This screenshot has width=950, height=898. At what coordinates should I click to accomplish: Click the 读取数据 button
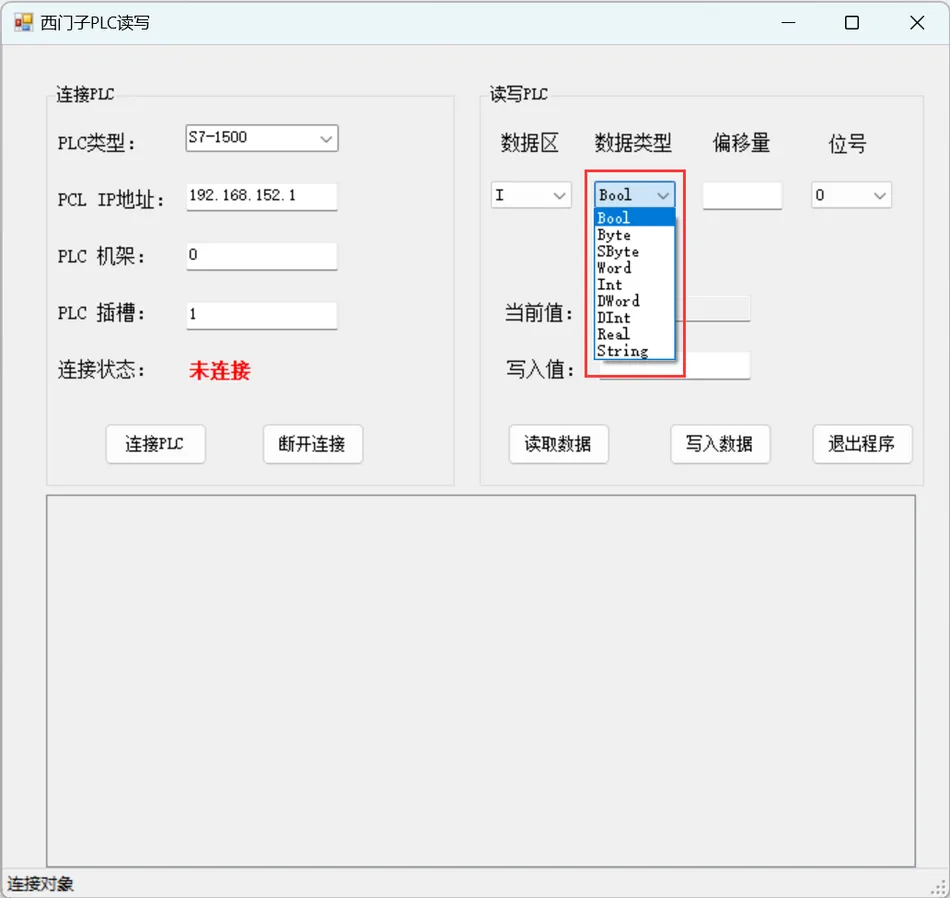[x=559, y=444]
